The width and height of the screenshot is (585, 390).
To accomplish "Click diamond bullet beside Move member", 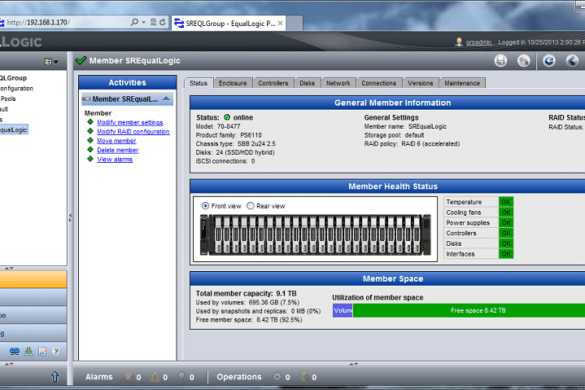I will pyautogui.click(x=90, y=140).
